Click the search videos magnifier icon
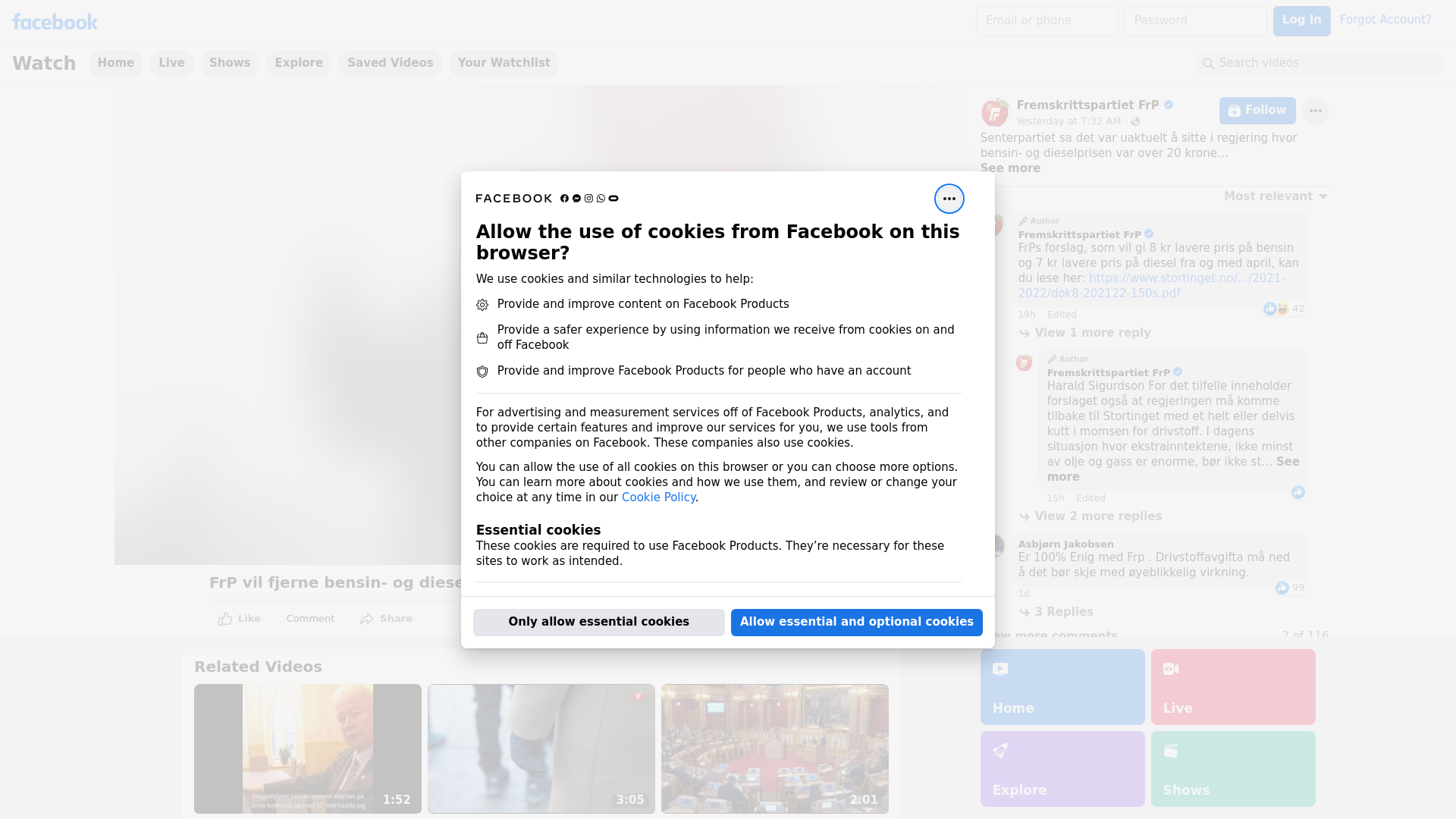The width and height of the screenshot is (1456, 819). click(x=1209, y=64)
